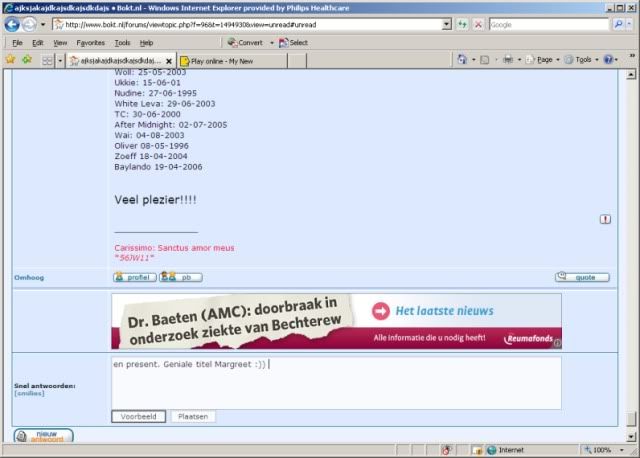Click the Feeds icon in command bar

484,60
